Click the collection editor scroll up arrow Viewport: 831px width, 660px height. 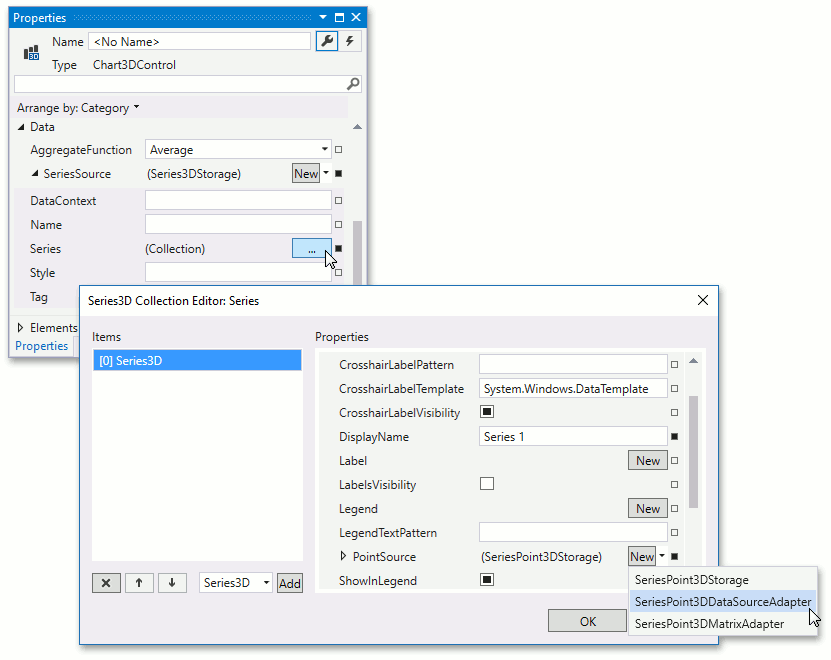click(x=693, y=361)
